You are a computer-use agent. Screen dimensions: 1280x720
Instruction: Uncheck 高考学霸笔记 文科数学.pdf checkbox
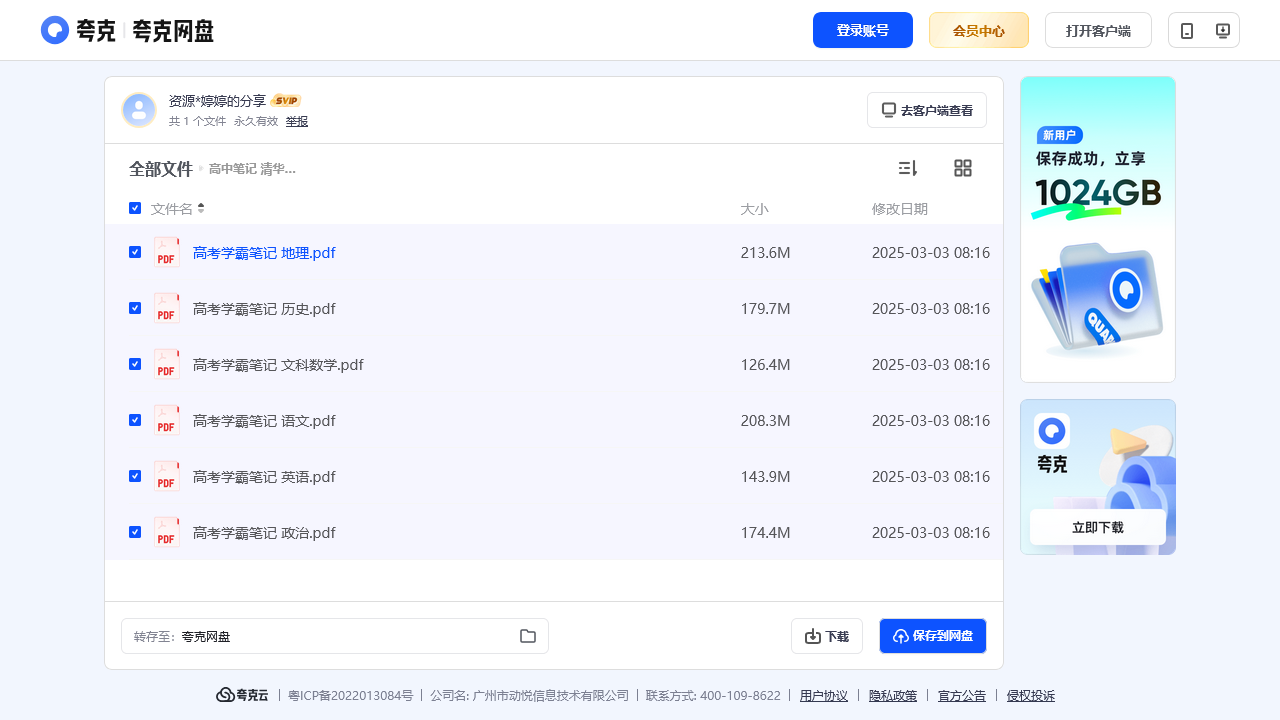(135, 364)
